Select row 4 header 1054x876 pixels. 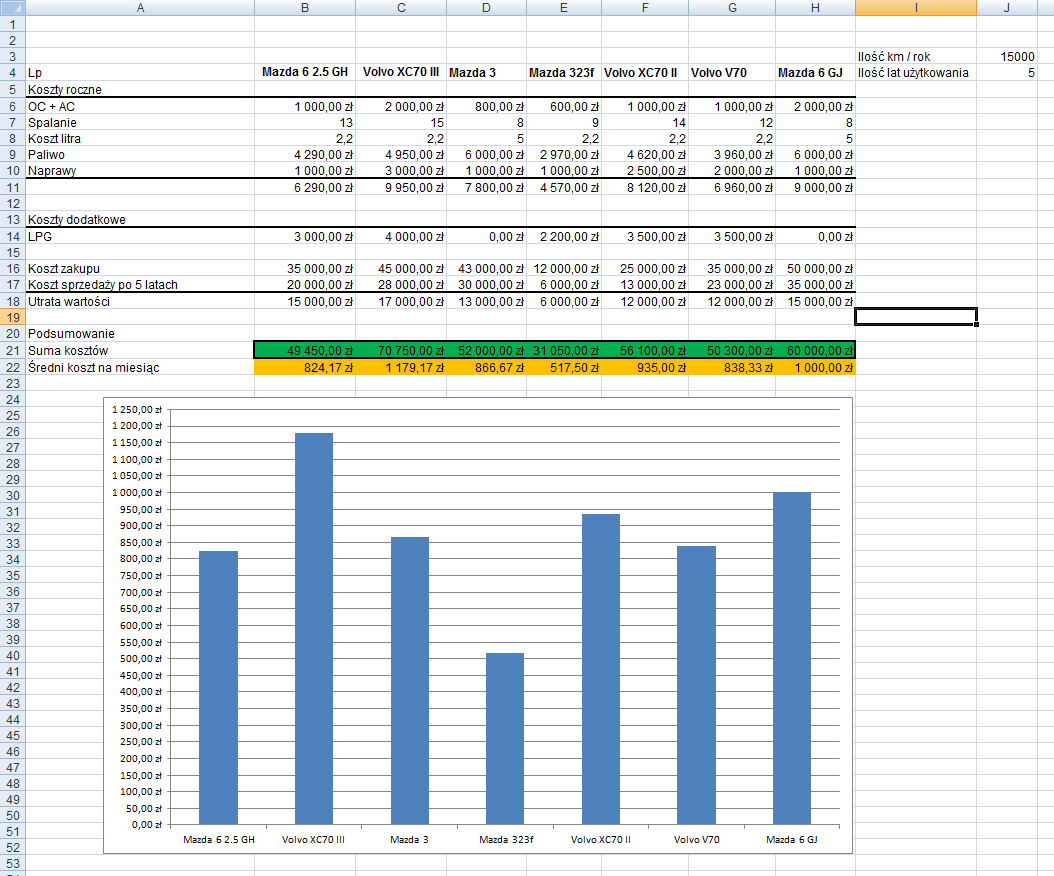(x=12, y=73)
